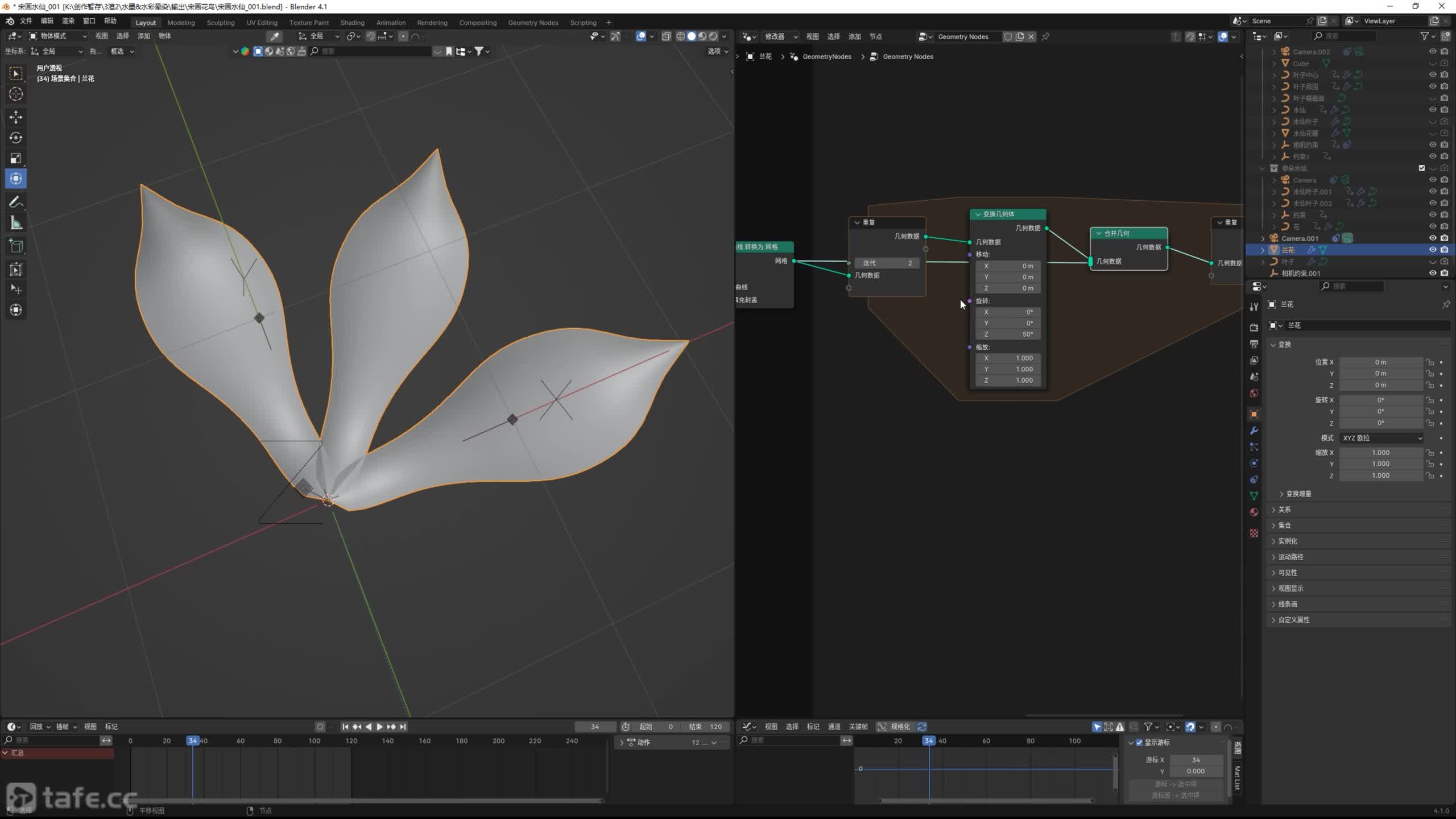Viewport: 1456px width, 819px height.
Task: Expand the 关系 panel
Action: pyautogui.click(x=1285, y=510)
